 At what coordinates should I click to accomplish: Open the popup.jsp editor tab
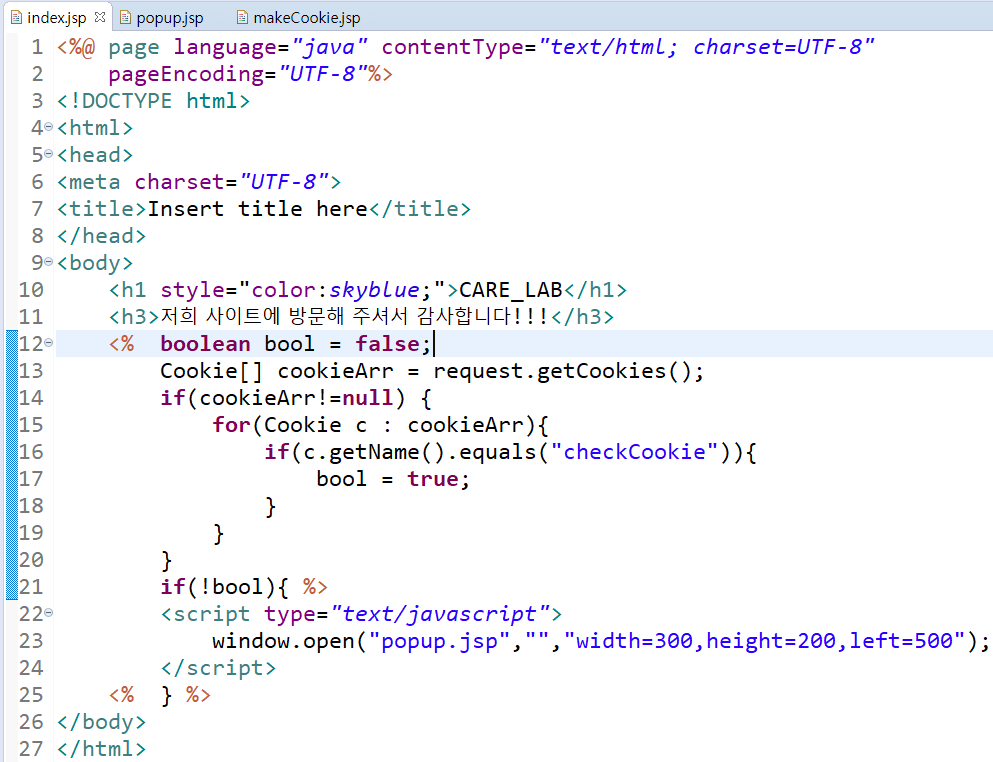(x=170, y=18)
